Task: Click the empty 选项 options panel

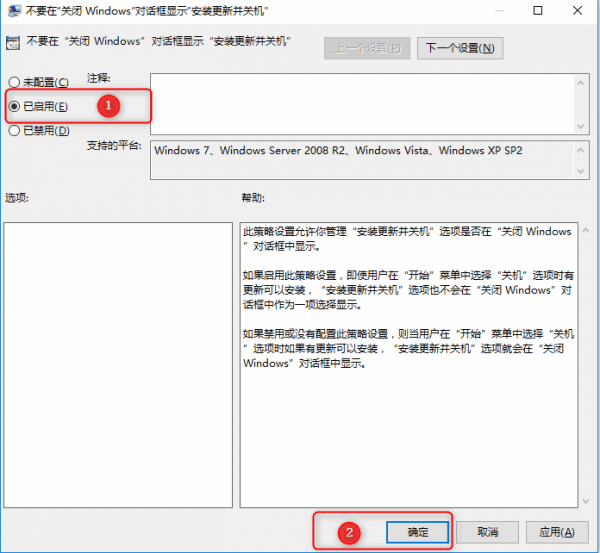Action: coord(117,360)
